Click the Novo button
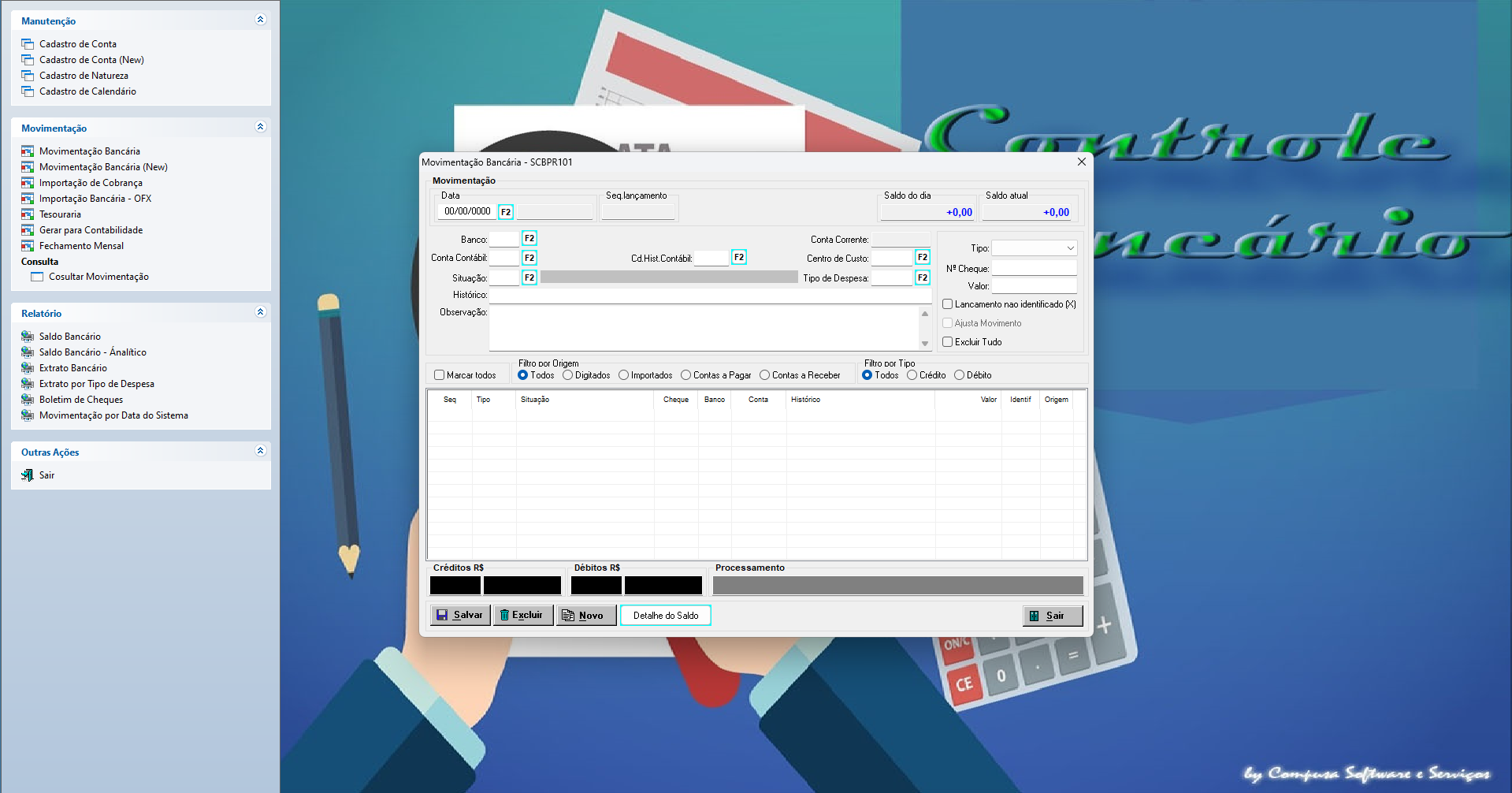This screenshot has width=1512, height=793. point(586,615)
